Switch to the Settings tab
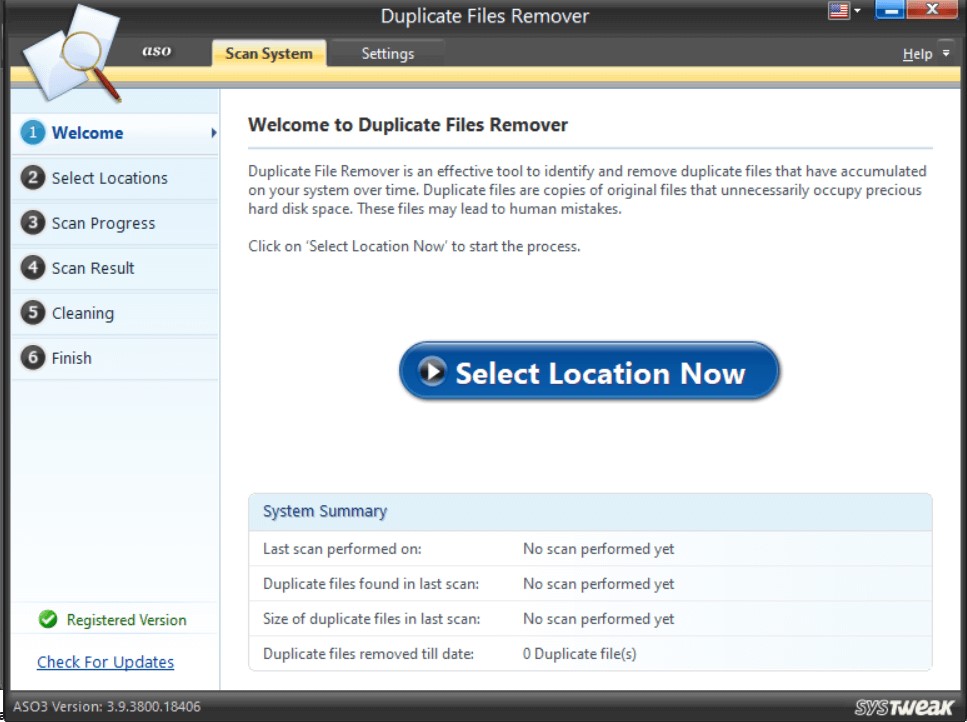This screenshot has width=967, height=722. click(x=388, y=53)
